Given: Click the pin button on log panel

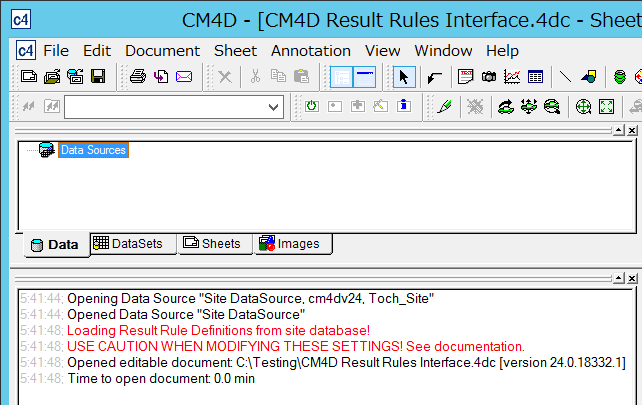Looking at the screenshot, I should click(x=618, y=276).
